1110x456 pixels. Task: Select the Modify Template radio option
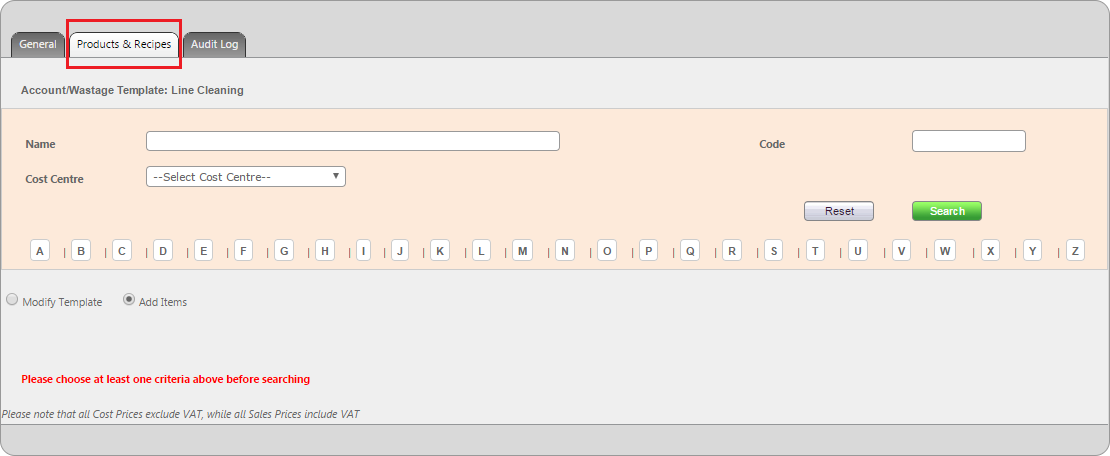(x=12, y=299)
